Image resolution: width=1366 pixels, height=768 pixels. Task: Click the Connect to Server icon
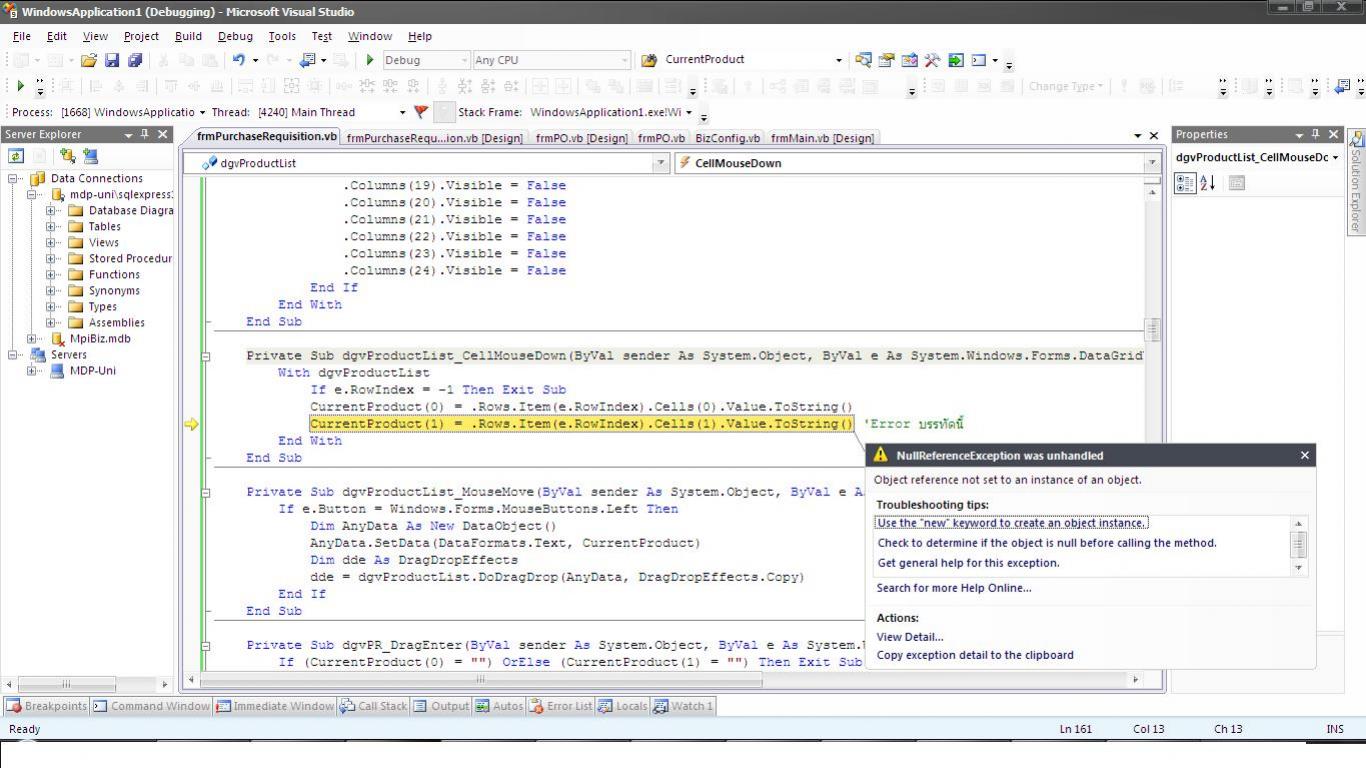tap(90, 156)
